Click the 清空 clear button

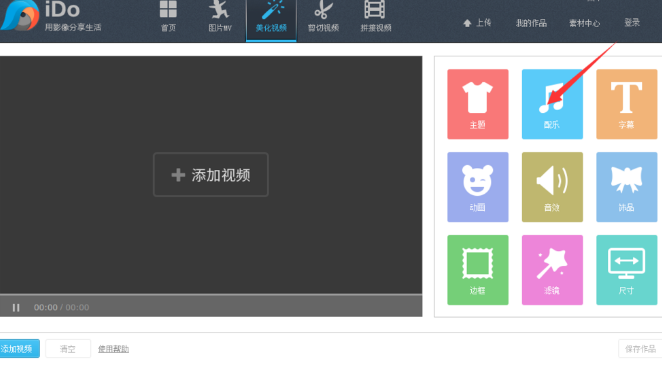tap(68, 349)
